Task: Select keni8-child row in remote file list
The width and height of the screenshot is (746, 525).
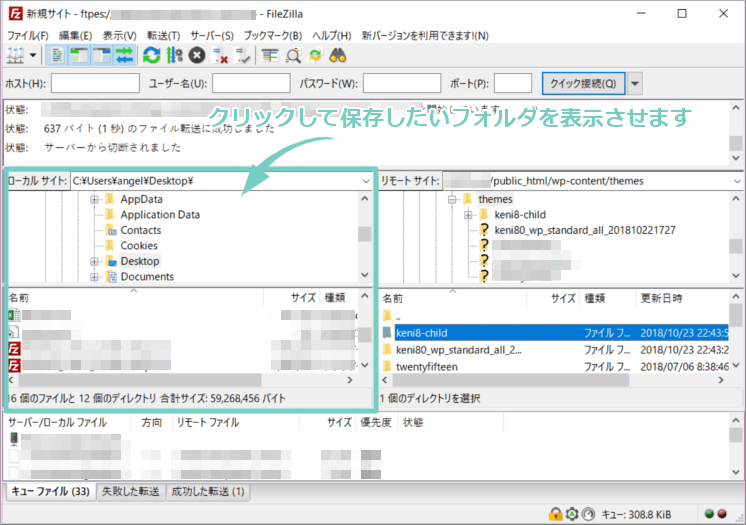Action: pyautogui.click(x=555, y=333)
